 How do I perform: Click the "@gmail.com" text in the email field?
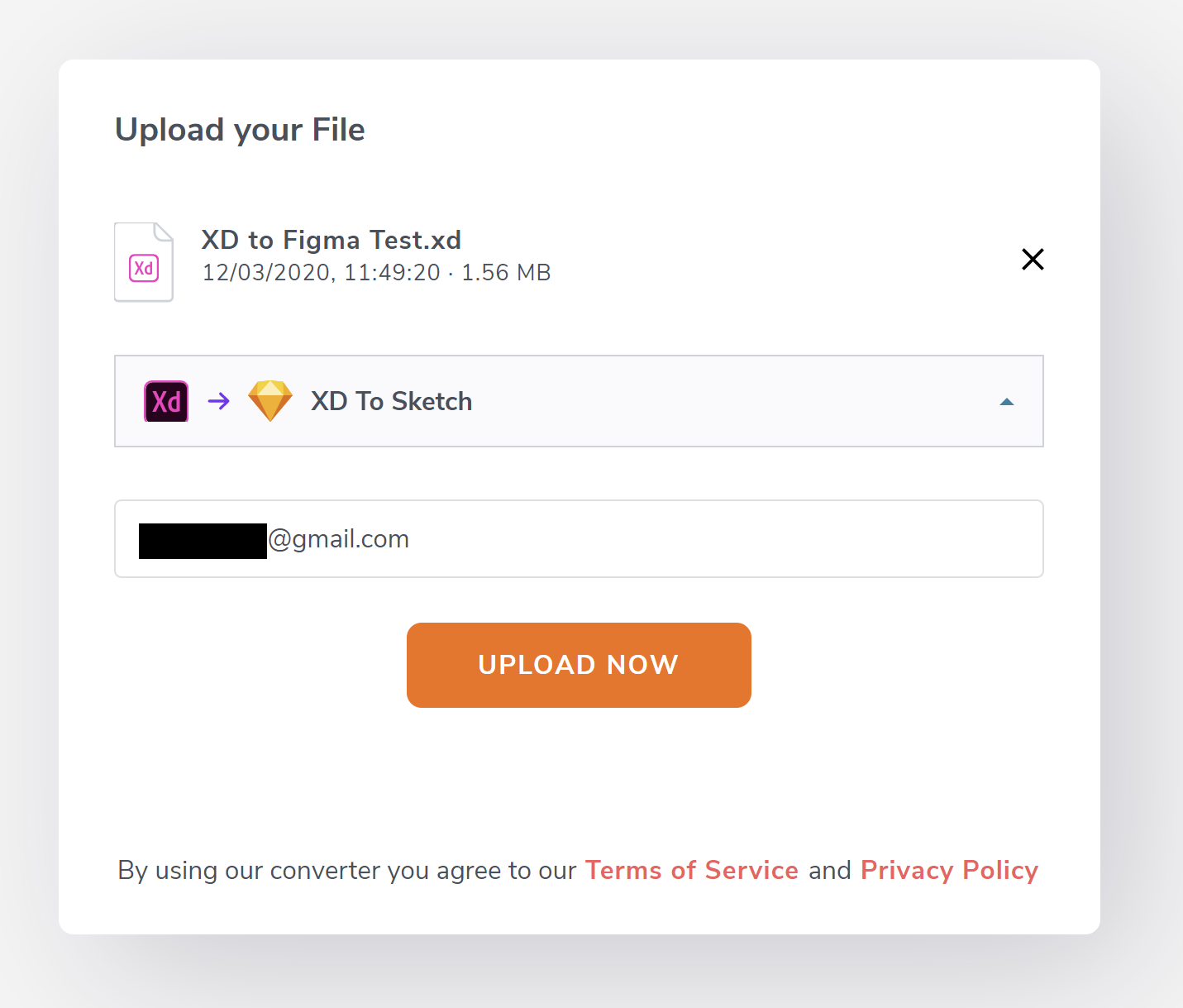coord(339,539)
